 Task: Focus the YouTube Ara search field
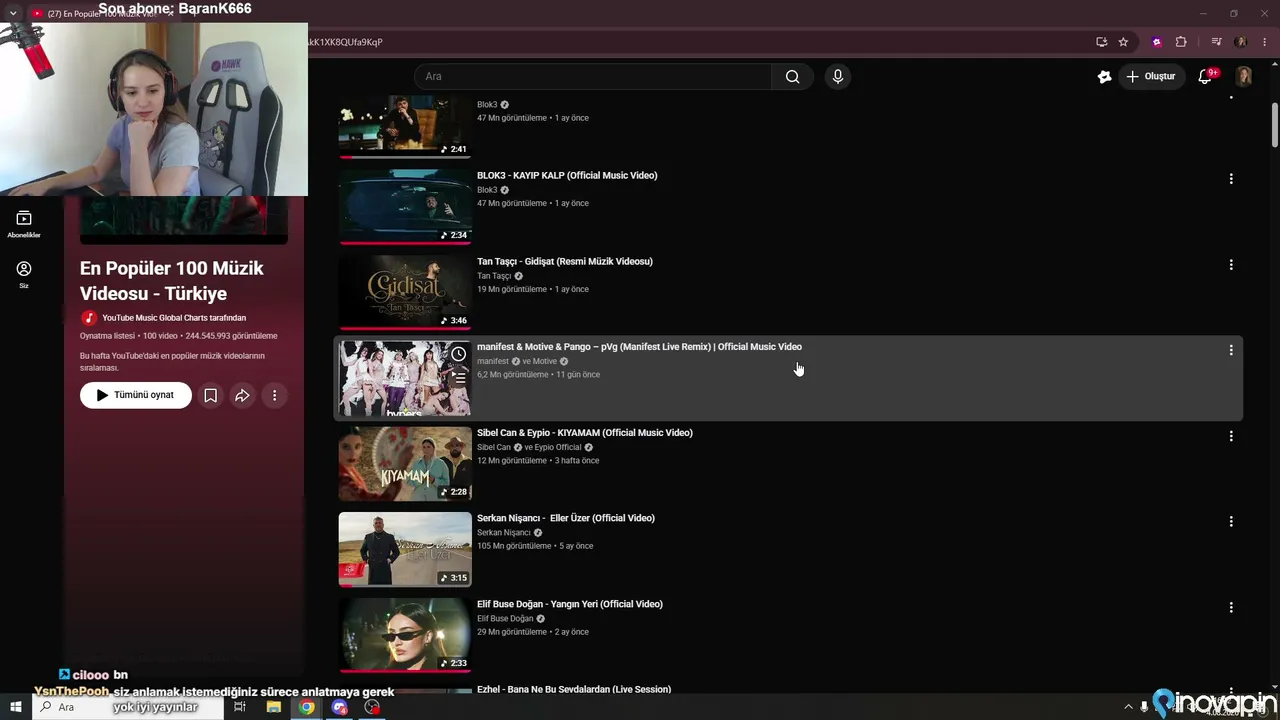[x=592, y=77]
